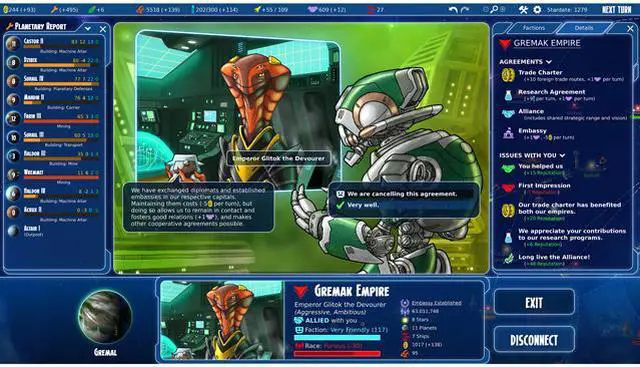The width and height of the screenshot is (640, 367).
Task: Select the Sohail III planet row
Action: 53,138
